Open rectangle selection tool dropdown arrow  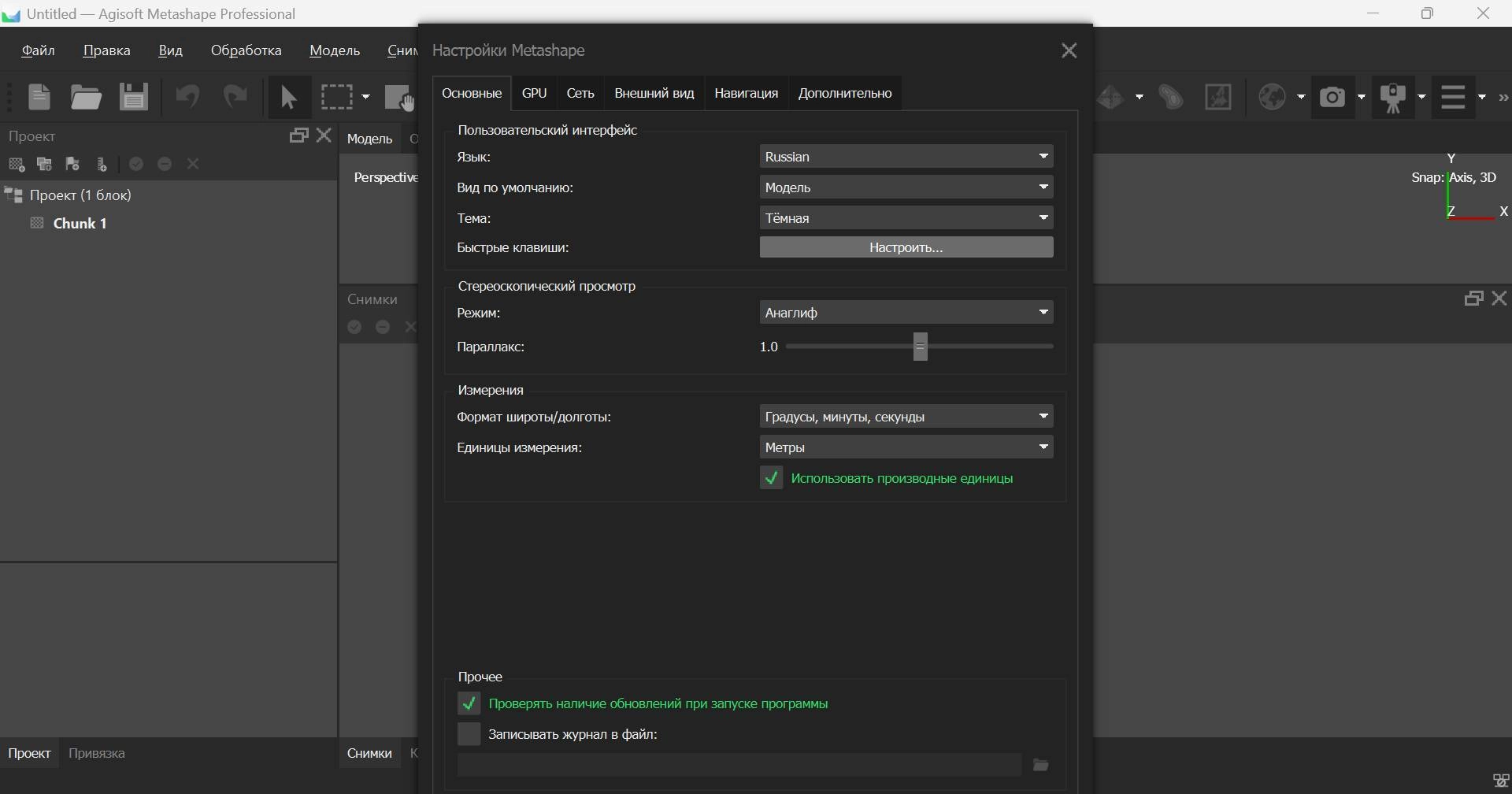click(365, 97)
